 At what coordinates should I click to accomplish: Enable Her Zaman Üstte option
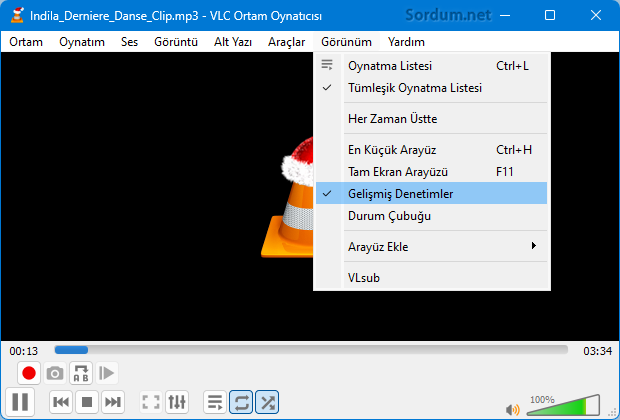pos(431,119)
